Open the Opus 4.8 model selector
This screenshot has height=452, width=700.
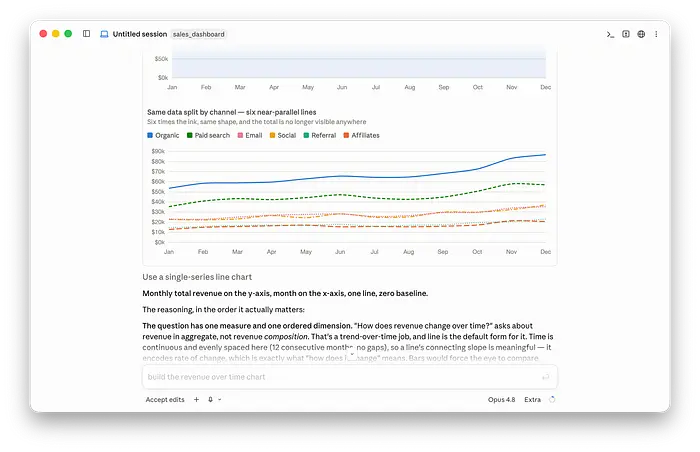501,400
